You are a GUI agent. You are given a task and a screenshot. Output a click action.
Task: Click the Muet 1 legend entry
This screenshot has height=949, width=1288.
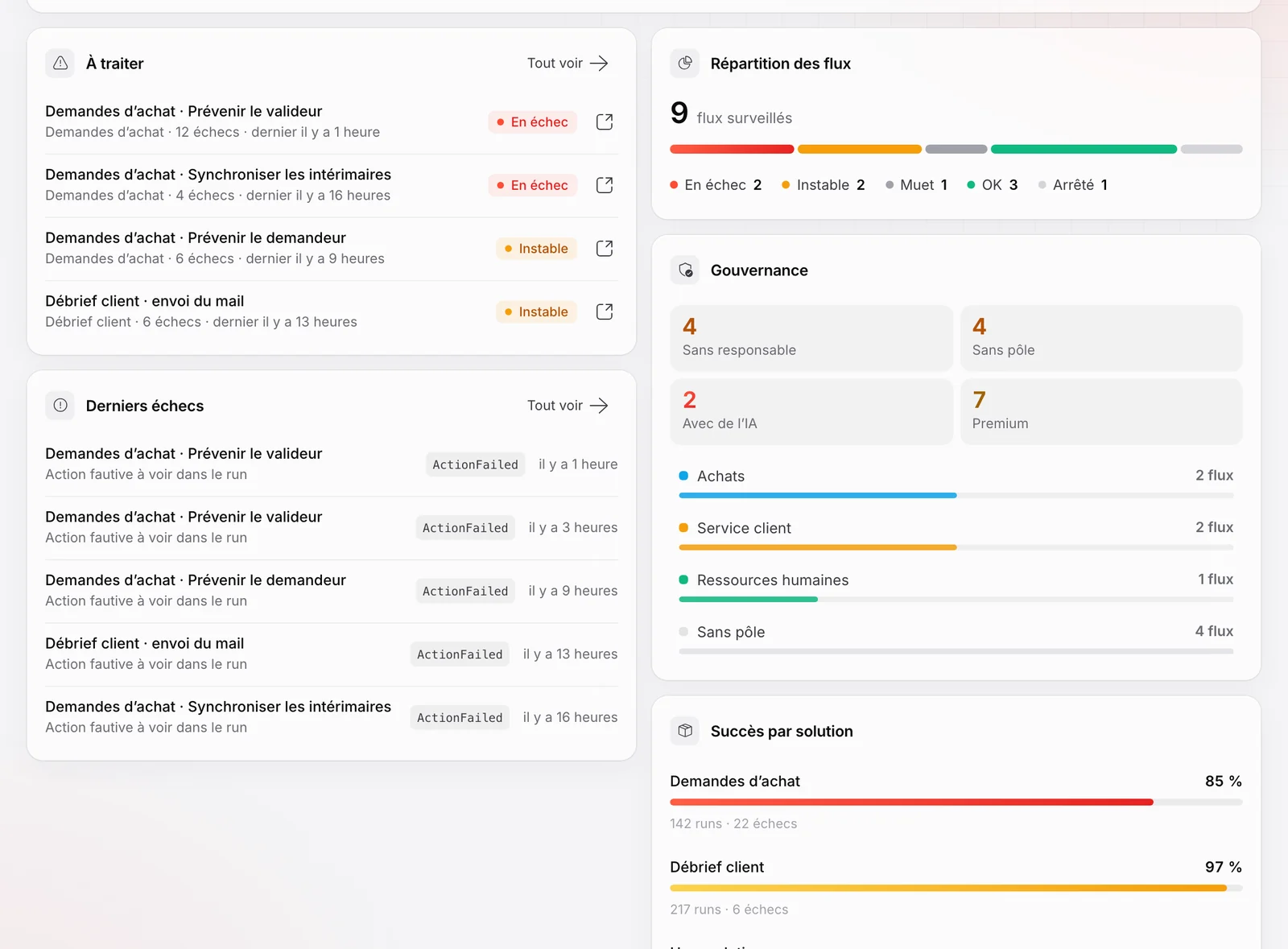pos(916,185)
